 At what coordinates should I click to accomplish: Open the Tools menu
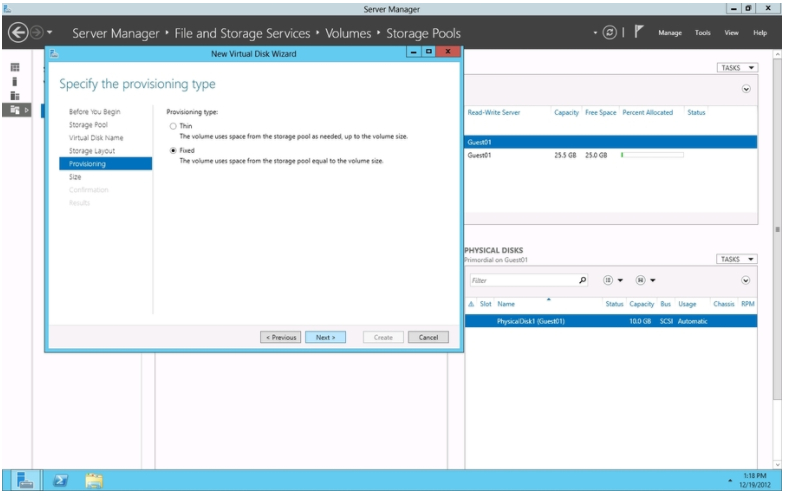[x=702, y=33]
